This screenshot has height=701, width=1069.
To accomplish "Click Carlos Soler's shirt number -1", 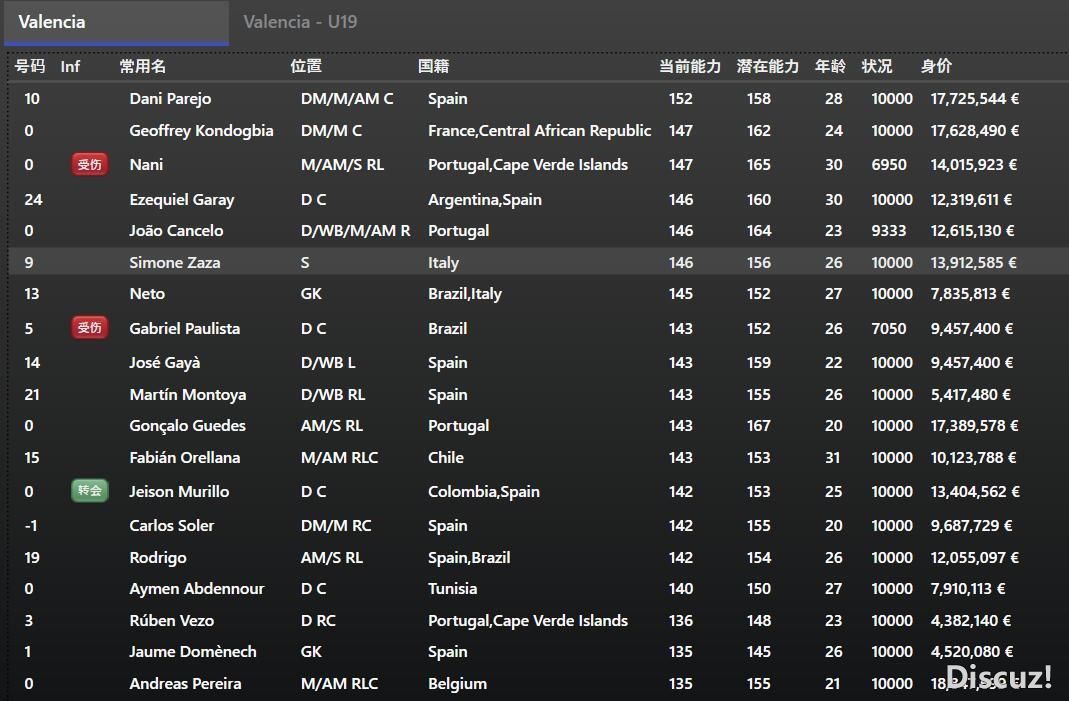I will [31, 526].
